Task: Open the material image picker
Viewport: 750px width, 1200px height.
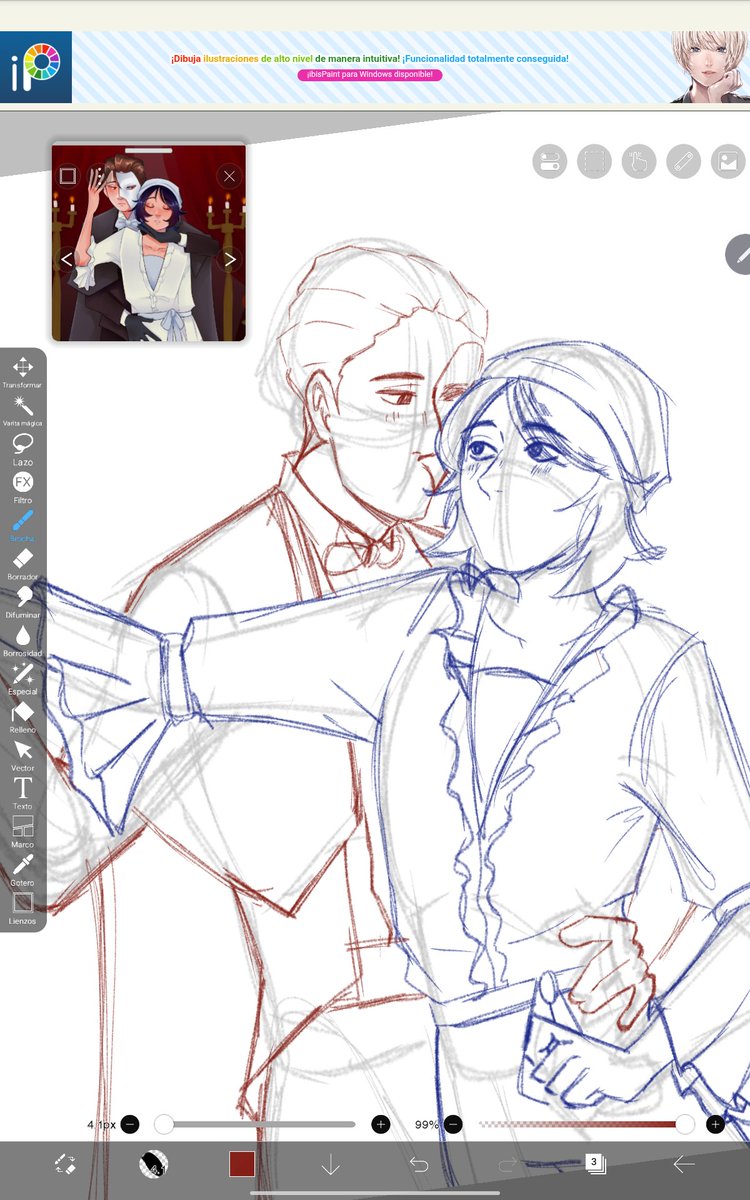Action: click(x=728, y=162)
